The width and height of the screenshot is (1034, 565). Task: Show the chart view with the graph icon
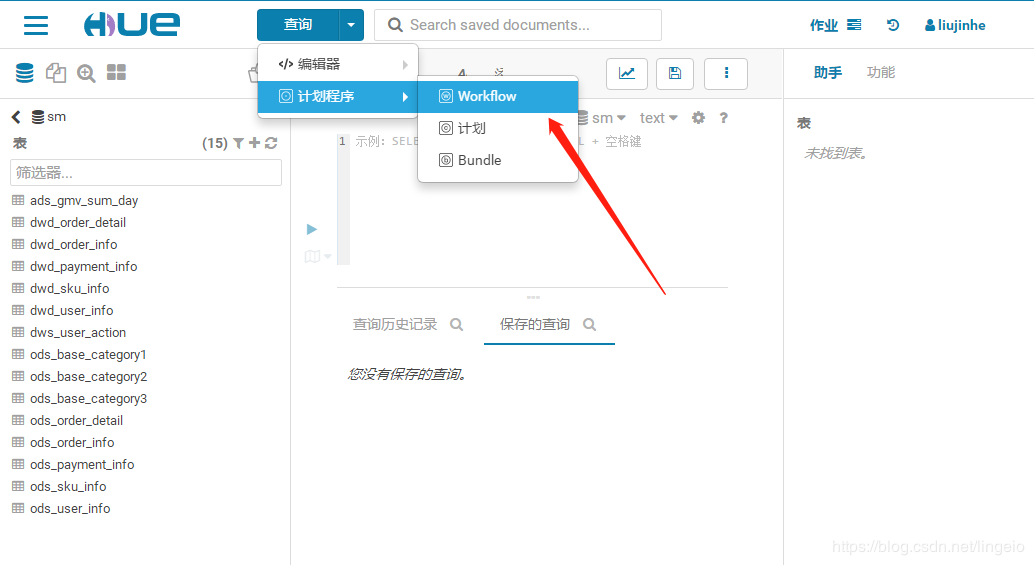coord(626,73)
